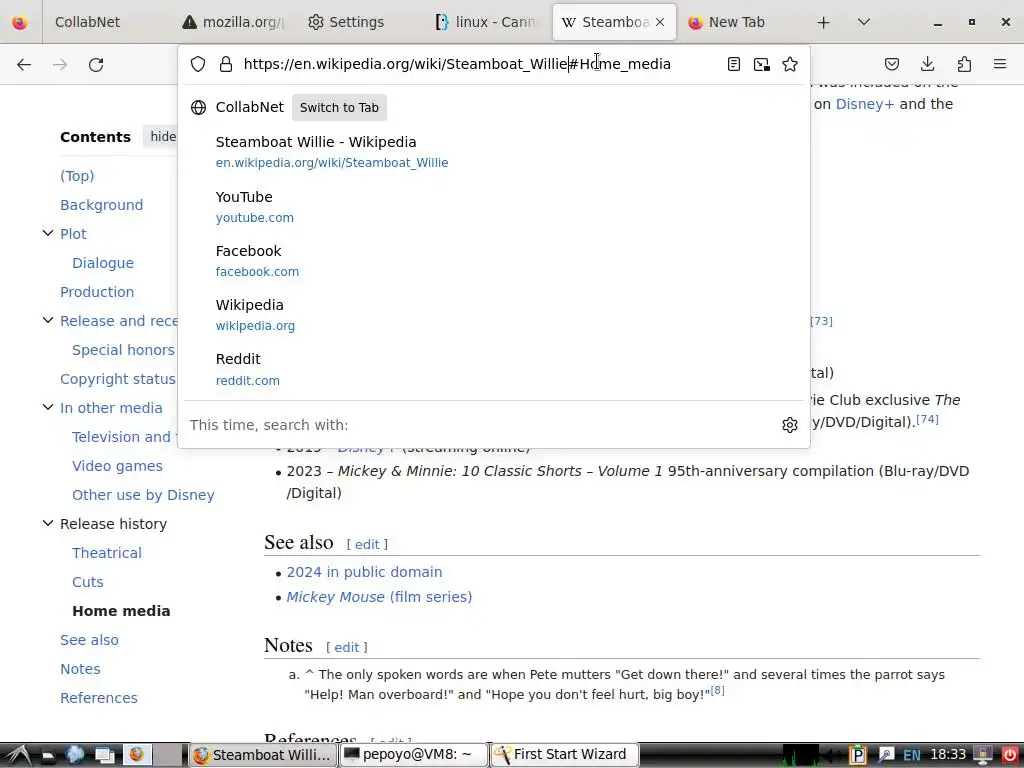Close the Steamboat Willie tab

click(660, 22)
